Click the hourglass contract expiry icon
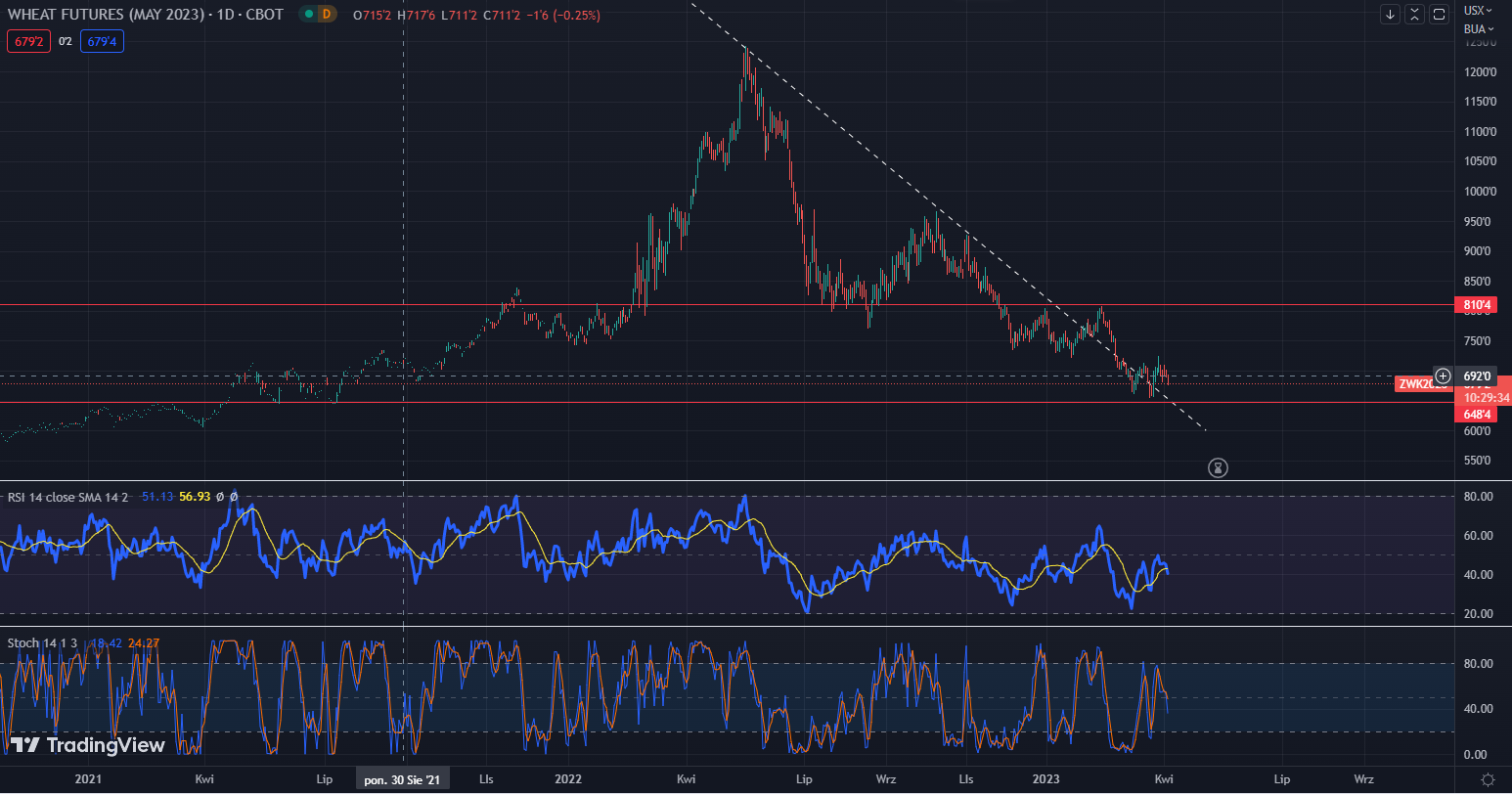This screenshot has width=1512, height=796. (1218, 467)
